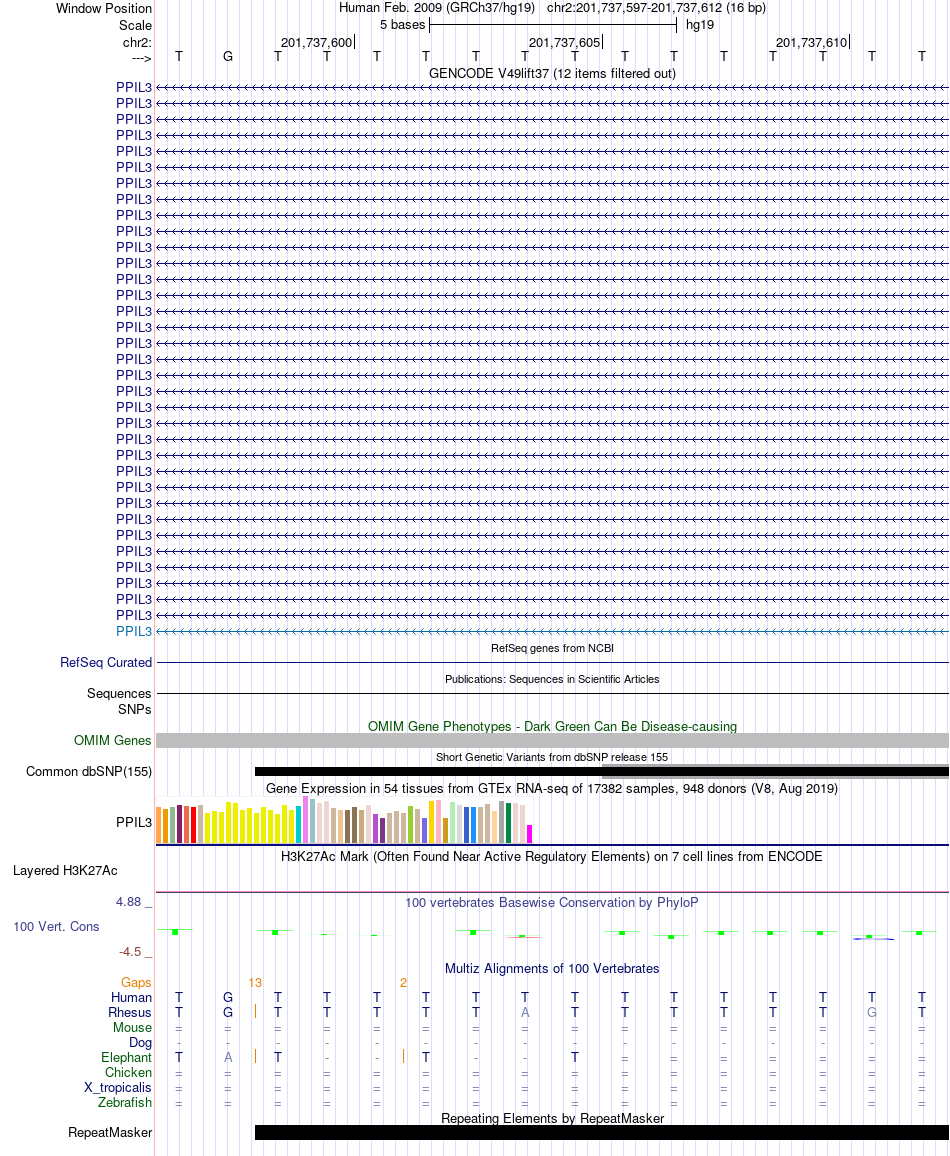
Task: Click the '5 bases' scale bar label
Action: (402, 24)
